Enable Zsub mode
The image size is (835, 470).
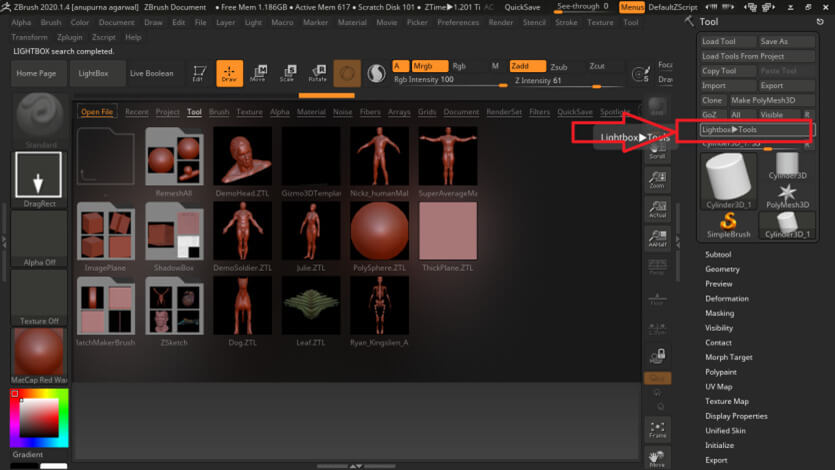(x=559, y=67)
